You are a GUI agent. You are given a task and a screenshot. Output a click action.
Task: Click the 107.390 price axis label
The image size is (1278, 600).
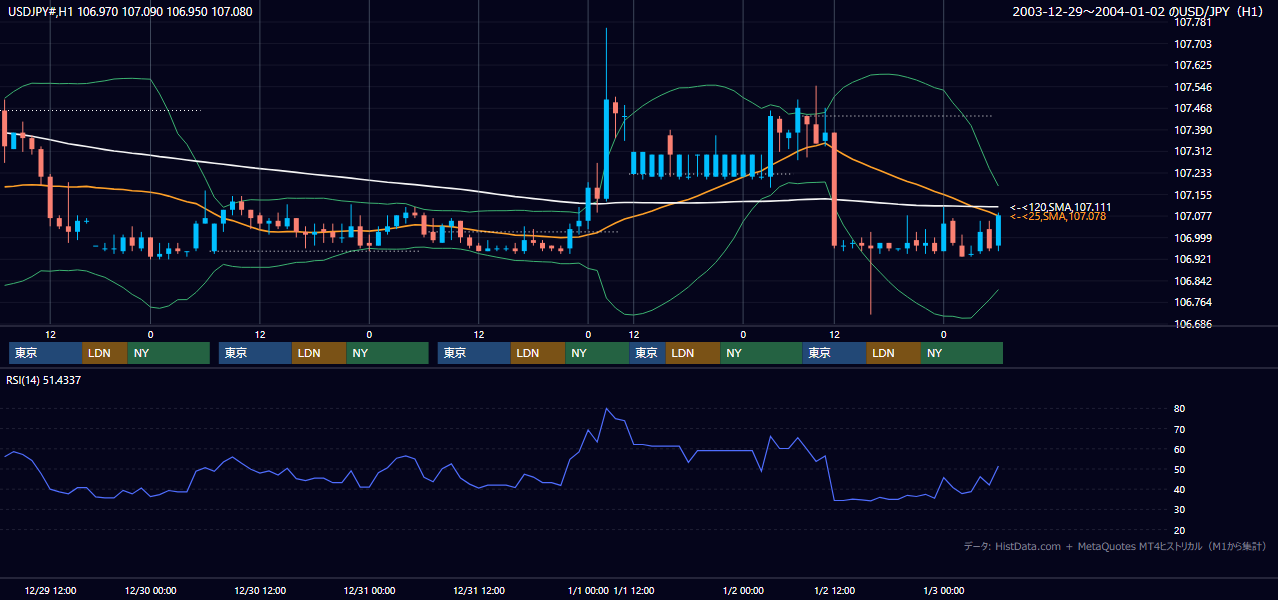(1193, 130)
